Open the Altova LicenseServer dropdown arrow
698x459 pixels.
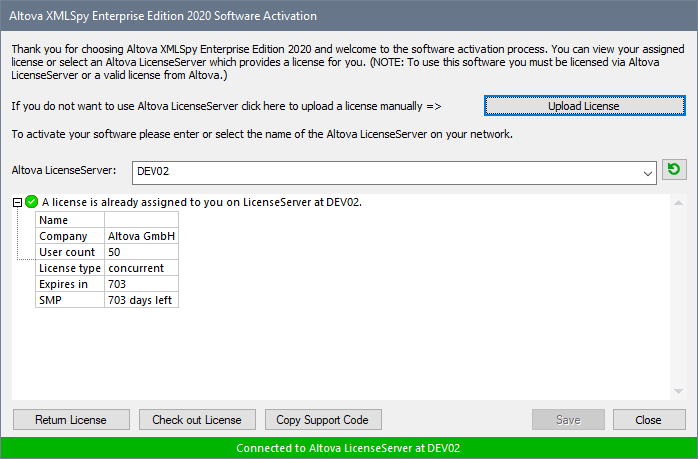pyautogui.click(x=647, y=173)
